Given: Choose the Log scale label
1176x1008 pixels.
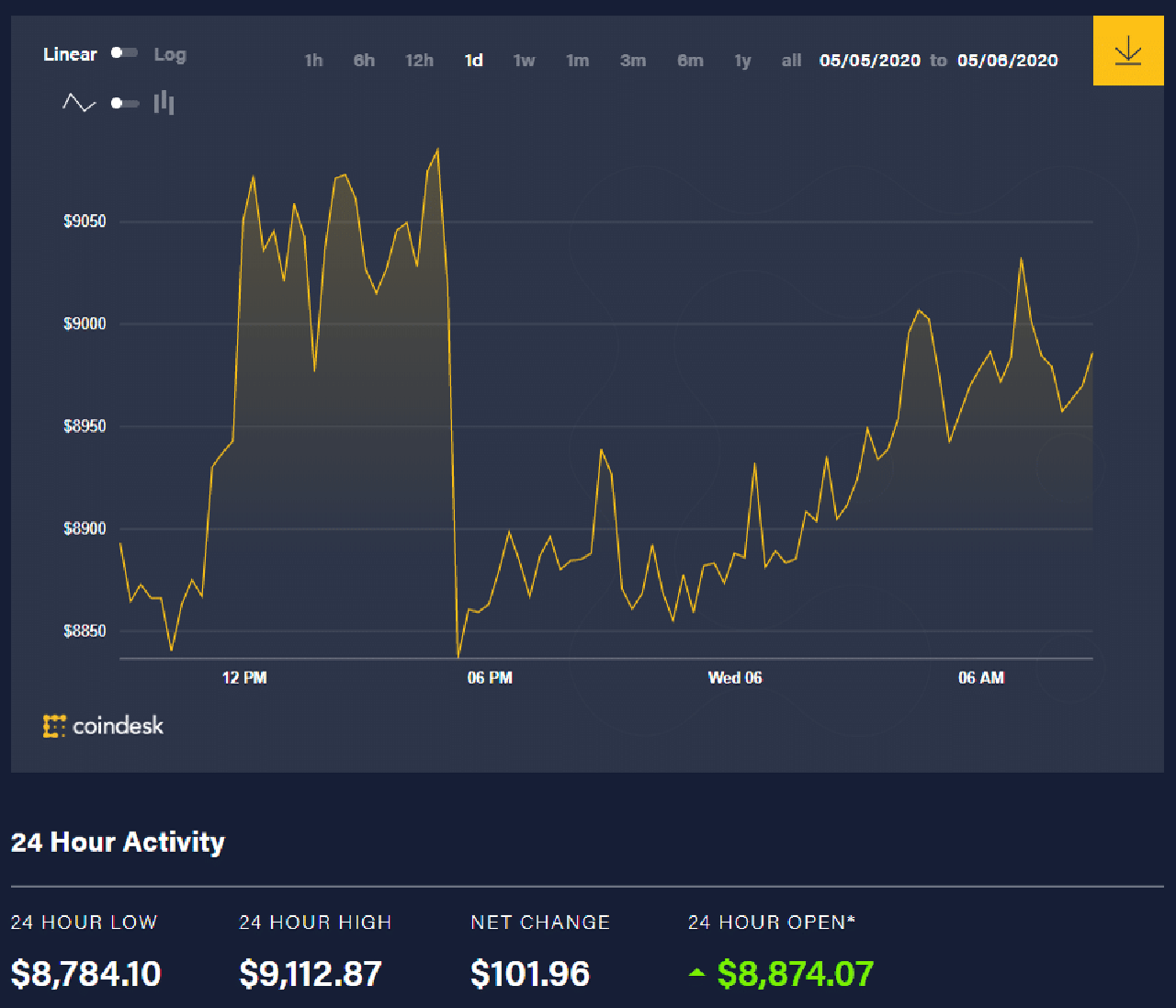Looking at the screenshot, I should (x=169, y=54).
